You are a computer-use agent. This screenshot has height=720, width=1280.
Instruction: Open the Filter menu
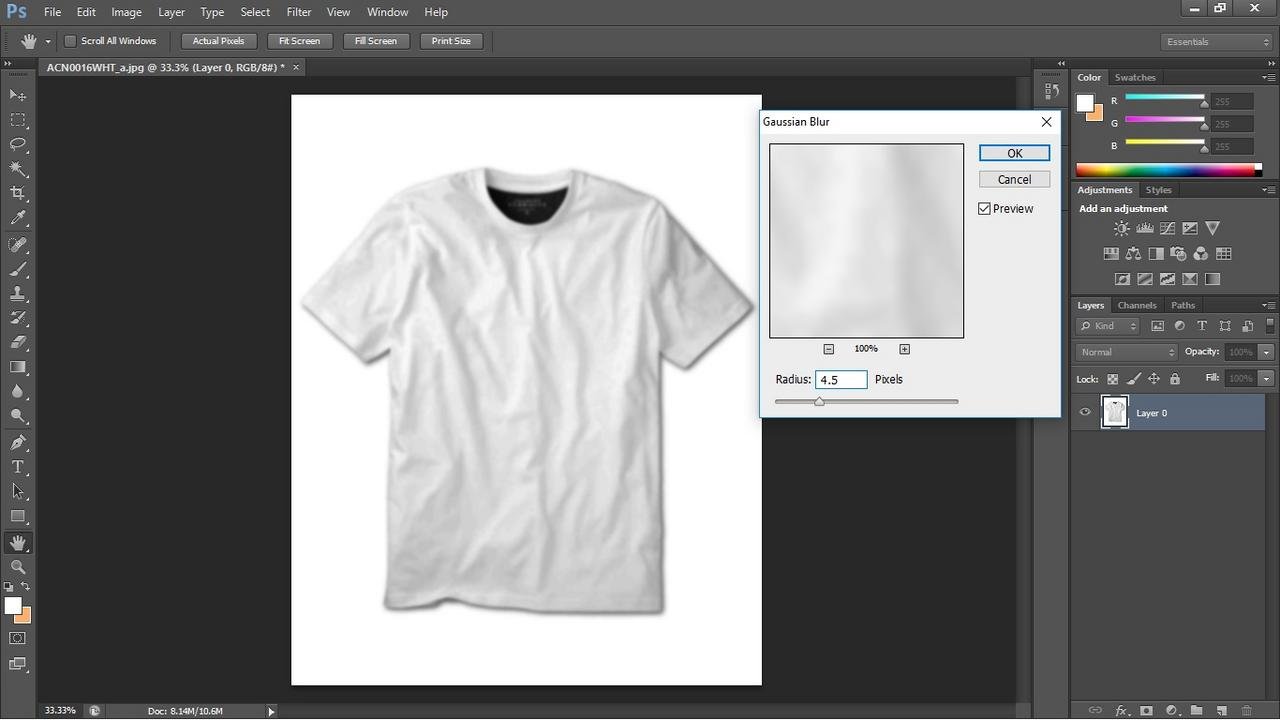(298, 12)
